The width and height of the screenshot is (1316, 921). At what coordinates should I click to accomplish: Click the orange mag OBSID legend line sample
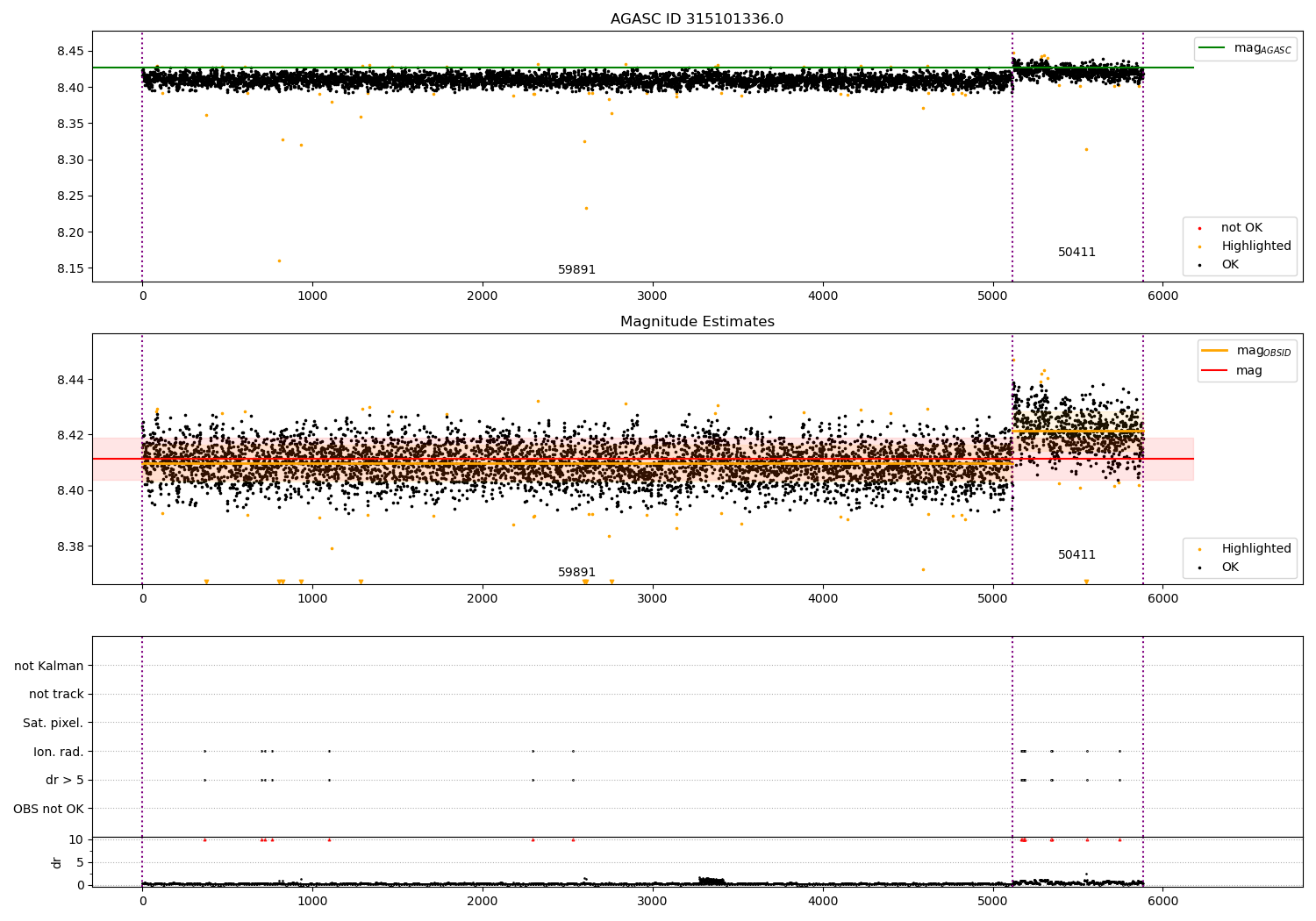1214,351
